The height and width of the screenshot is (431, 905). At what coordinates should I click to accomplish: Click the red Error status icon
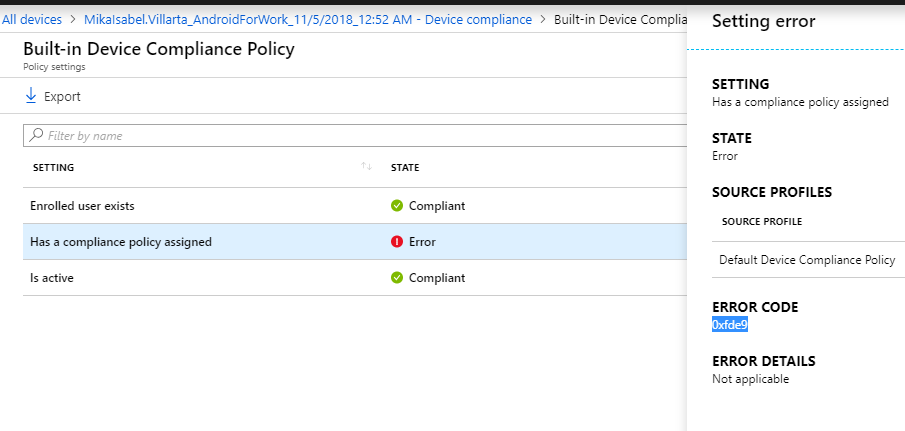(x=397, y=242)
